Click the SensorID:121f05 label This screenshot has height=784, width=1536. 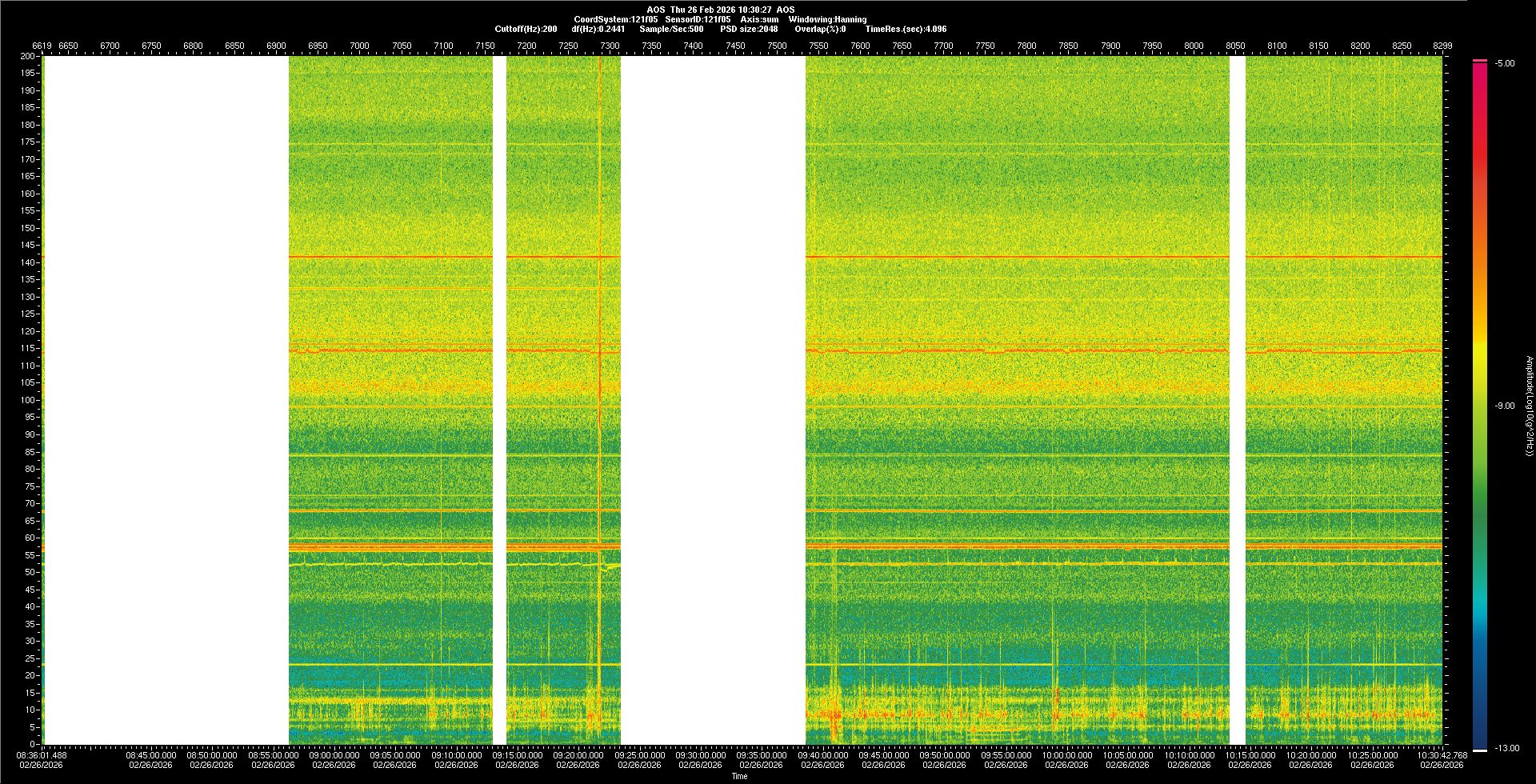point(698,19)
